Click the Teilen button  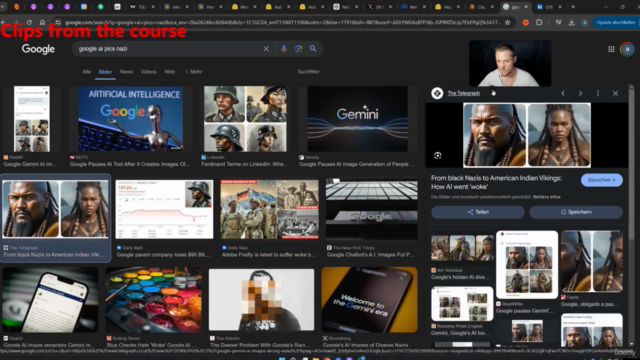coord(478,212)
